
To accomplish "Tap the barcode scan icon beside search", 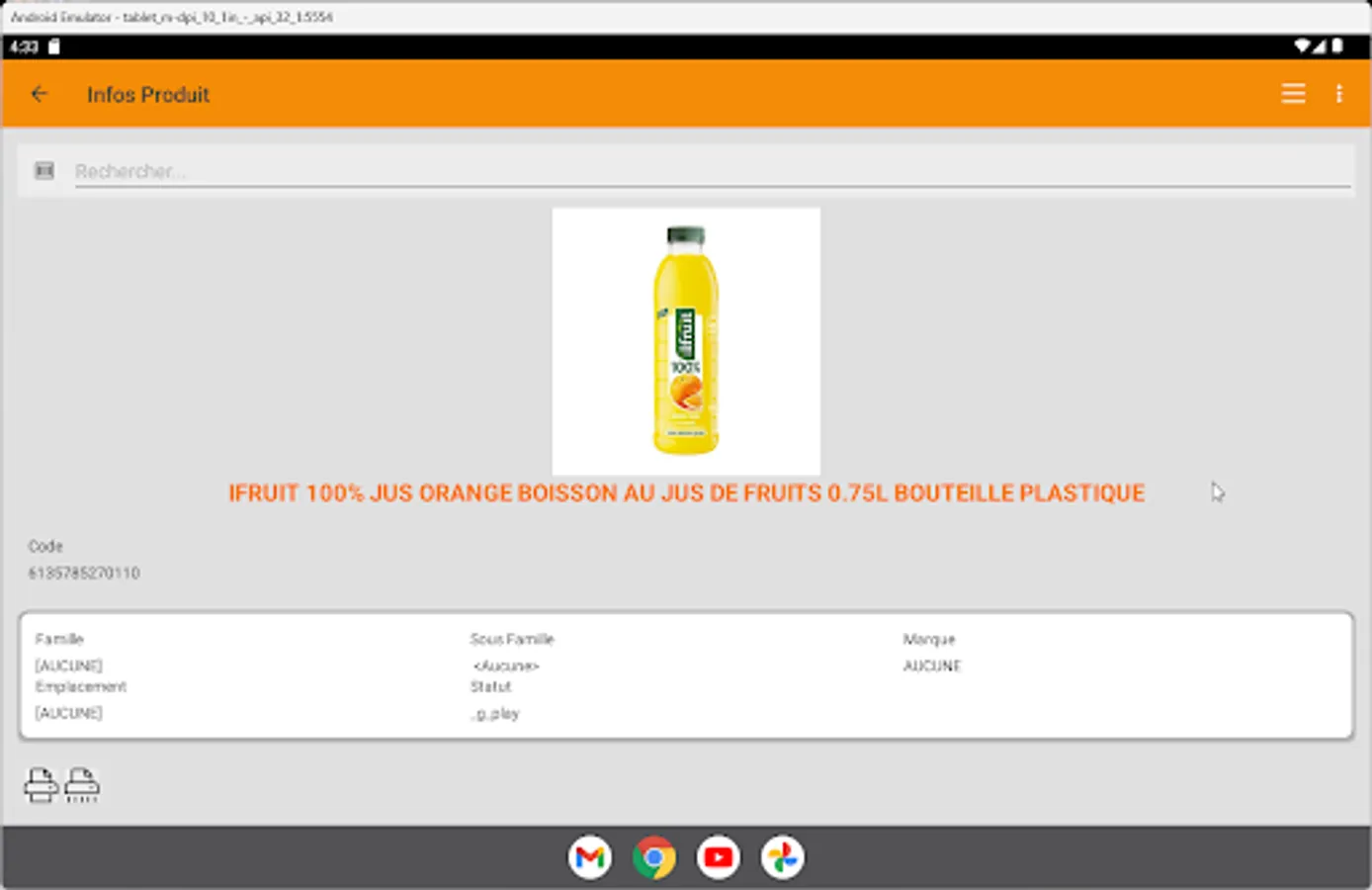I will [x=44, y=171].
